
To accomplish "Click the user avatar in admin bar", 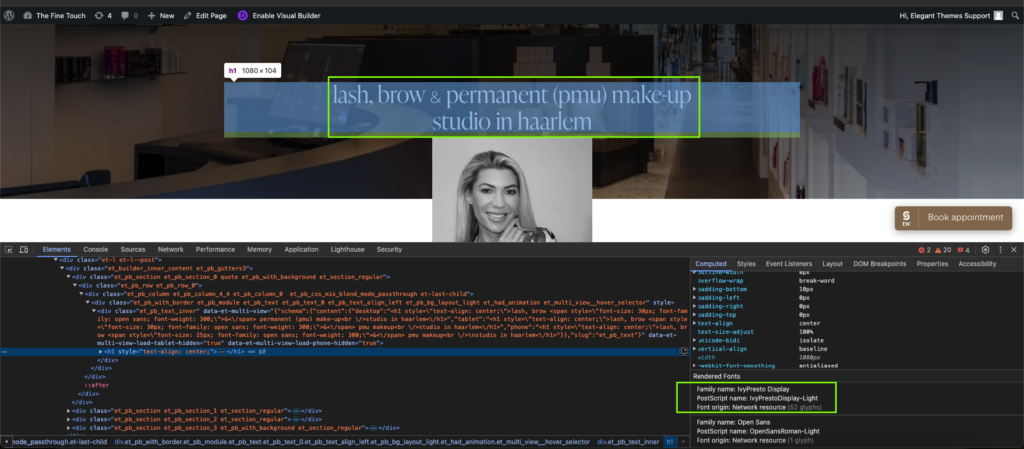I will 998,16.
